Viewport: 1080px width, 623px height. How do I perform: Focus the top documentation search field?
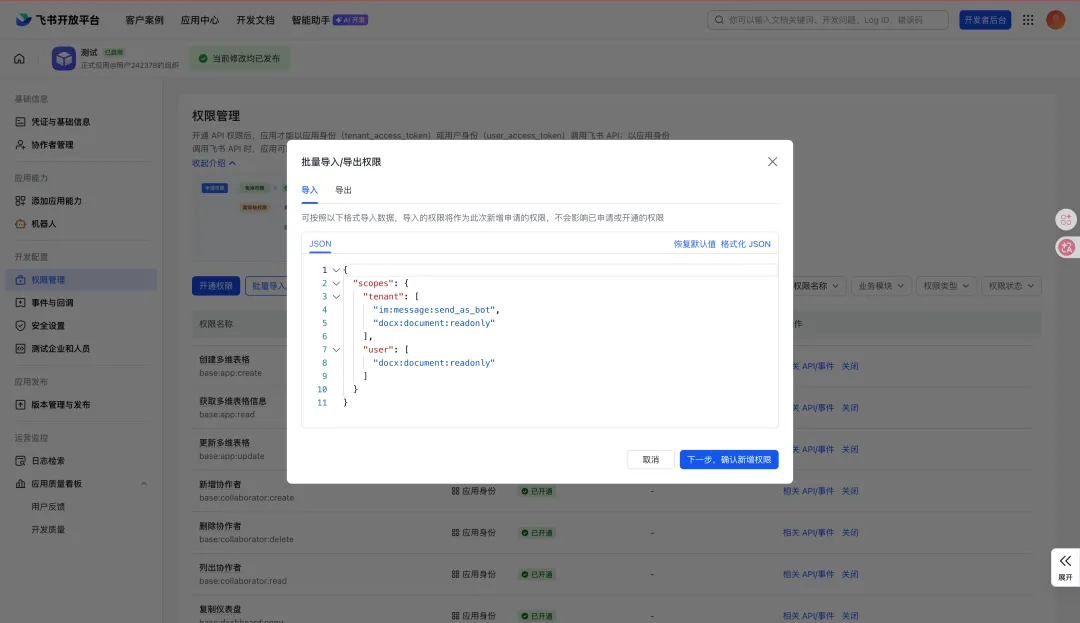(828, 20)
